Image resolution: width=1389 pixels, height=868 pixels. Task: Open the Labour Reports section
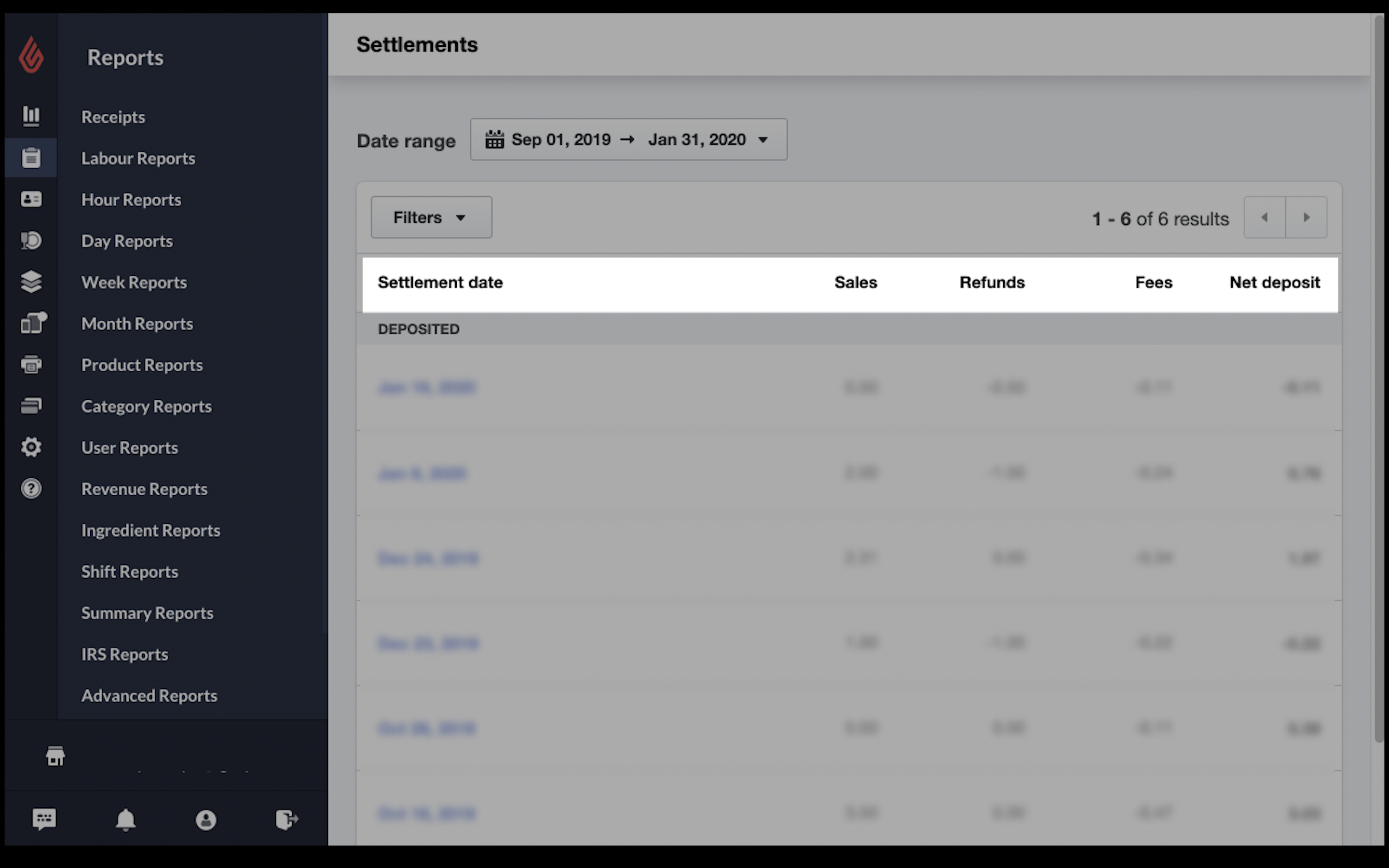coord(138,158)
